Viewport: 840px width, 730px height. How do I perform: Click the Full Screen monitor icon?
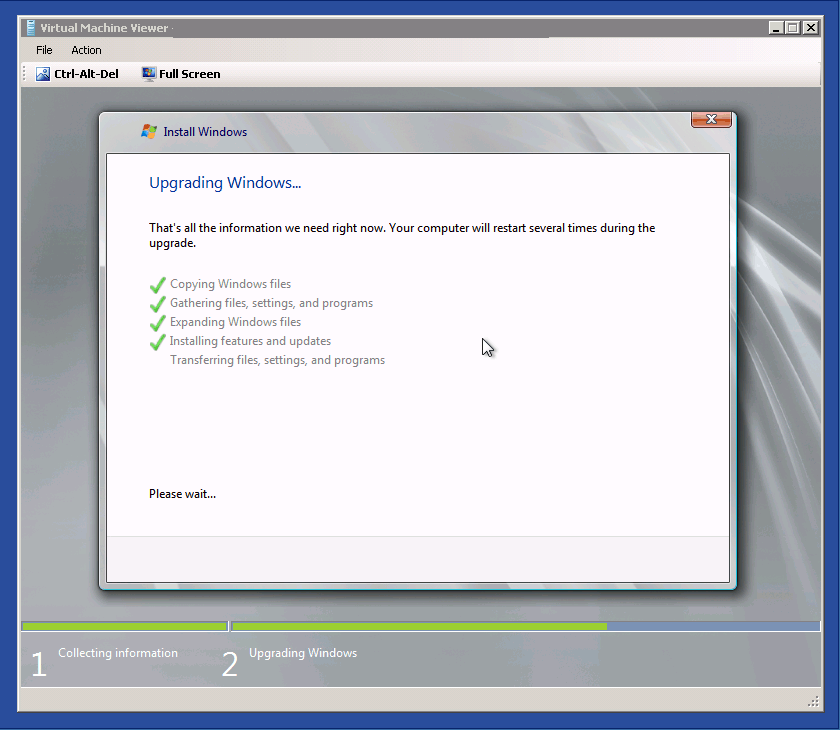click(148, 74)
